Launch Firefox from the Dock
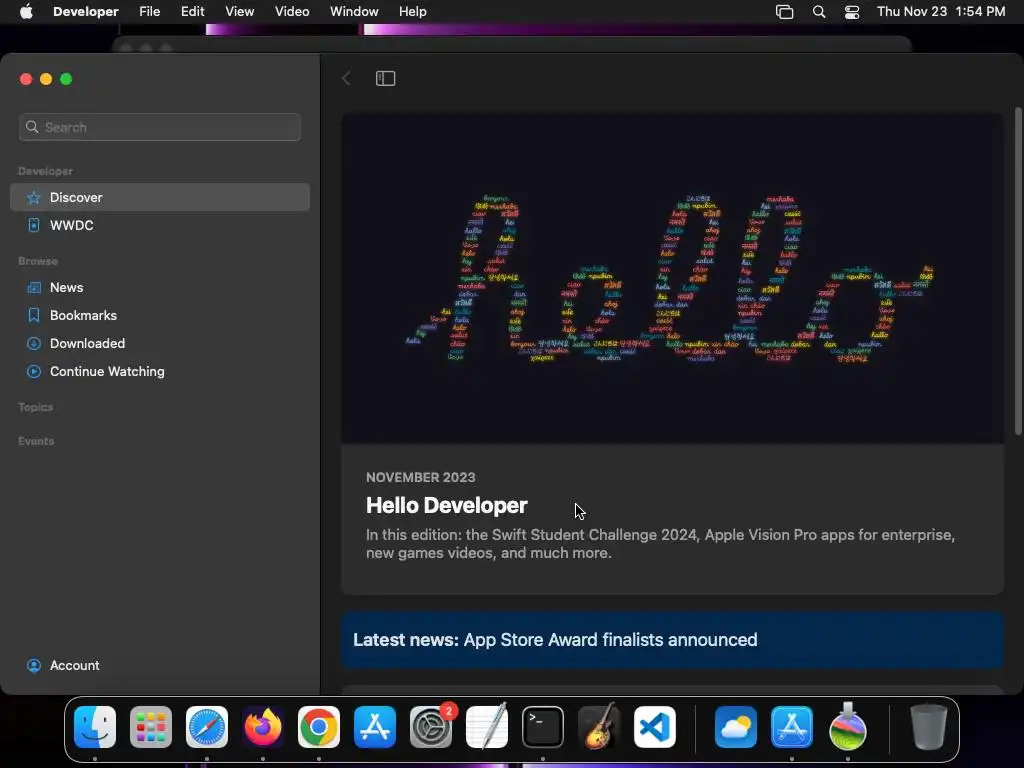The image size is (1024, 768). 263,727
